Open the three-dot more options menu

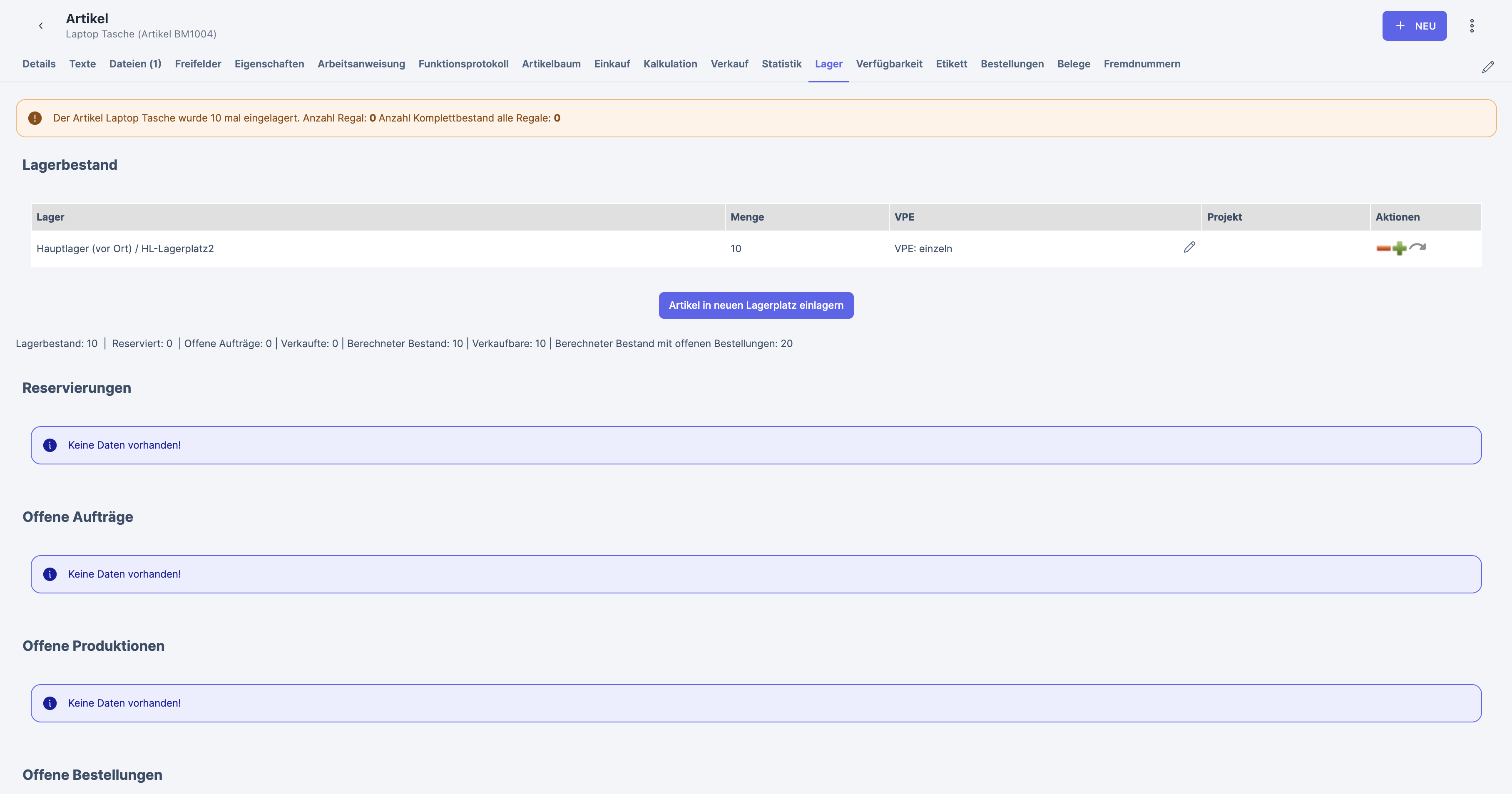point(1472,26)
